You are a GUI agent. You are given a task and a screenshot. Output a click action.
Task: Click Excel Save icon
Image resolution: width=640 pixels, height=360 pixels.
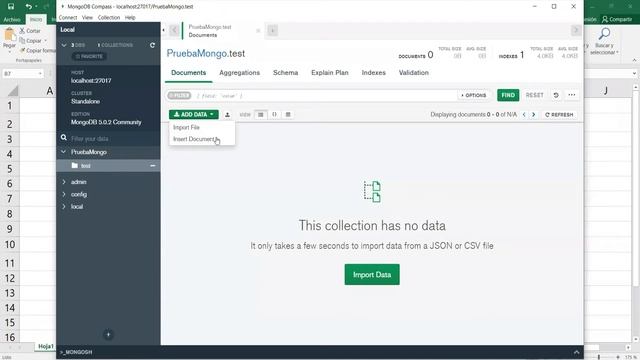coord(11,7)
